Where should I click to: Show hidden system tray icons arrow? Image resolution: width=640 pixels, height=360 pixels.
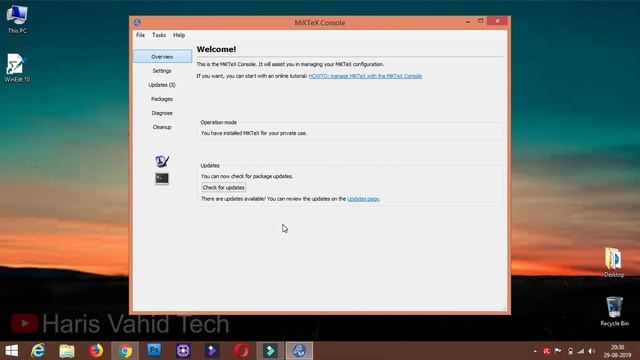pos(535,351)
